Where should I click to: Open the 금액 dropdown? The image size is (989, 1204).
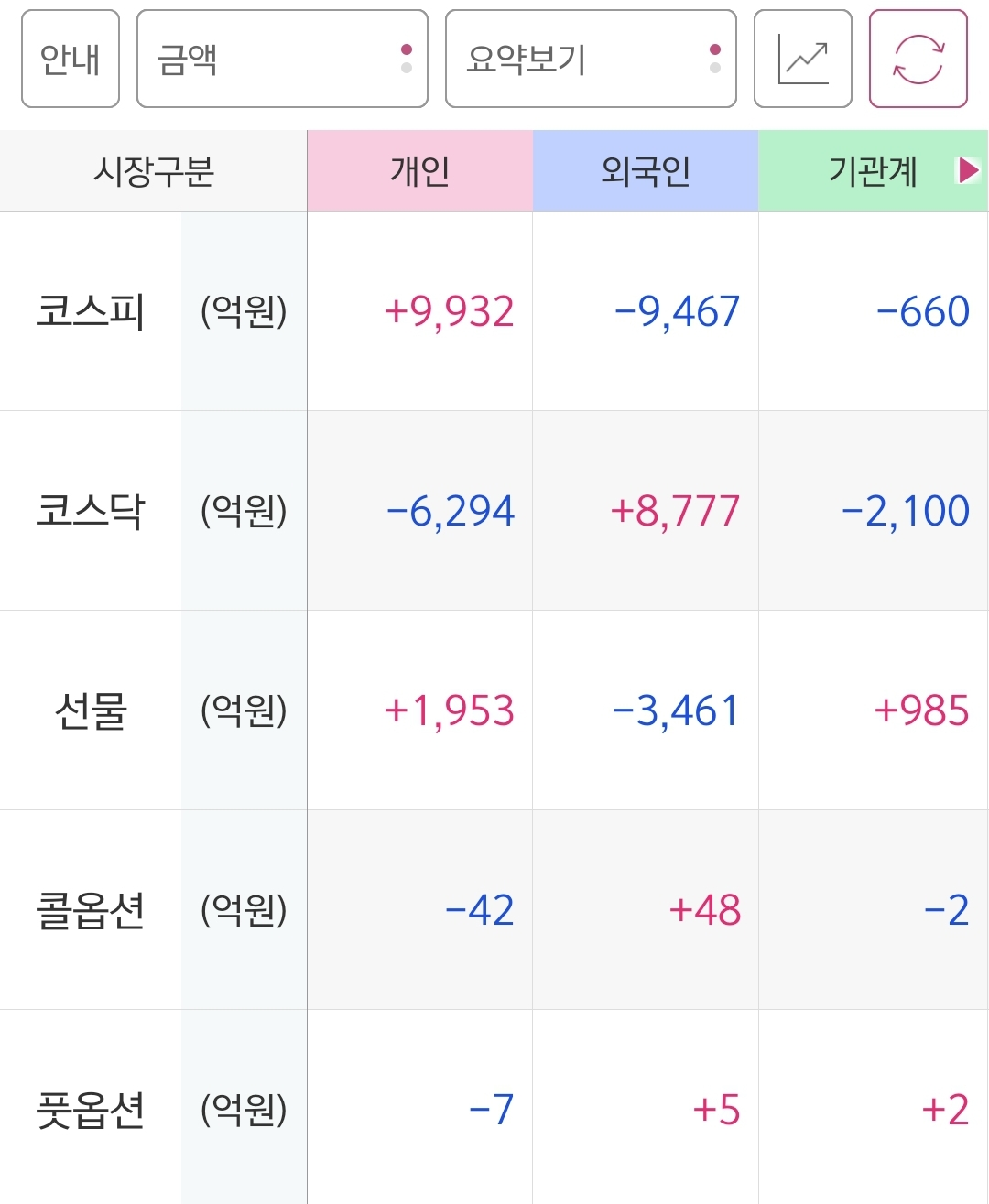coord(282,59)
